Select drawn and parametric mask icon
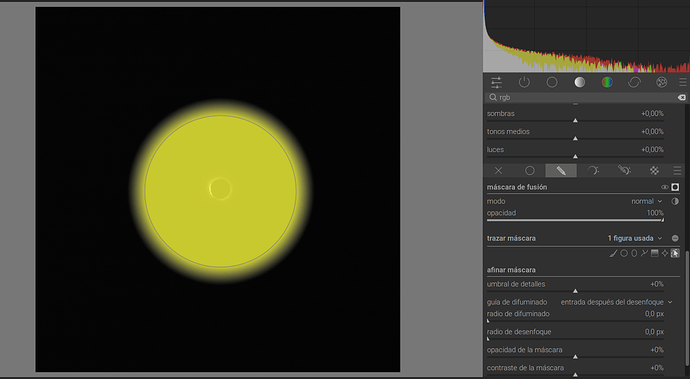The width and height of the screenshot is (690, 379). click(624, 170)
